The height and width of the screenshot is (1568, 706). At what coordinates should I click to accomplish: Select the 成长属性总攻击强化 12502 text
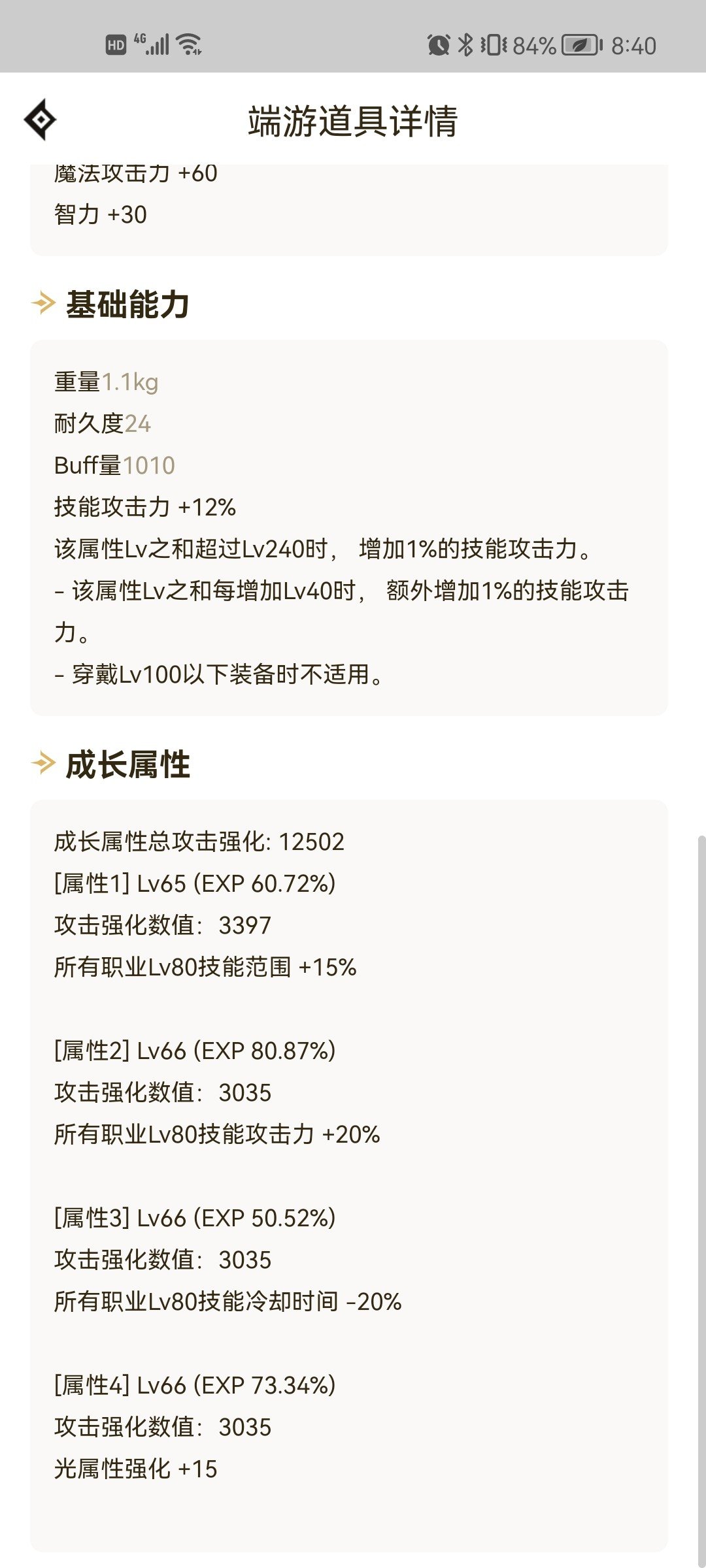point(199,843)
